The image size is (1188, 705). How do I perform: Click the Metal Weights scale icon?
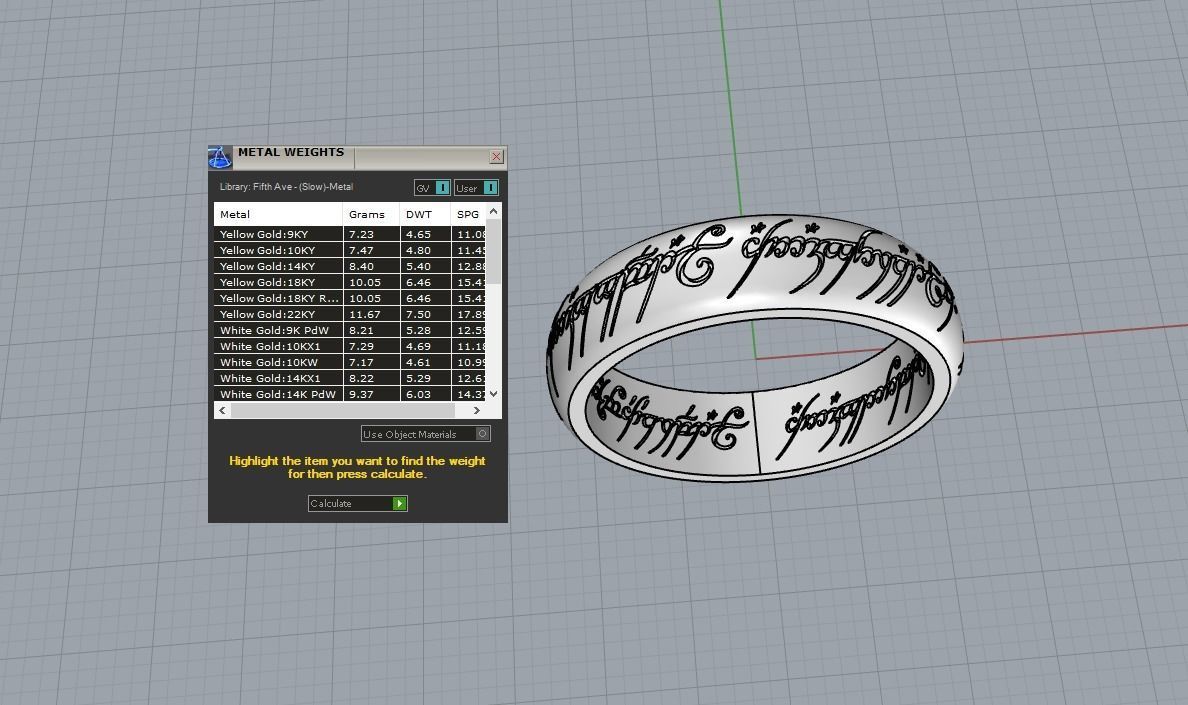tap(220, 158)
